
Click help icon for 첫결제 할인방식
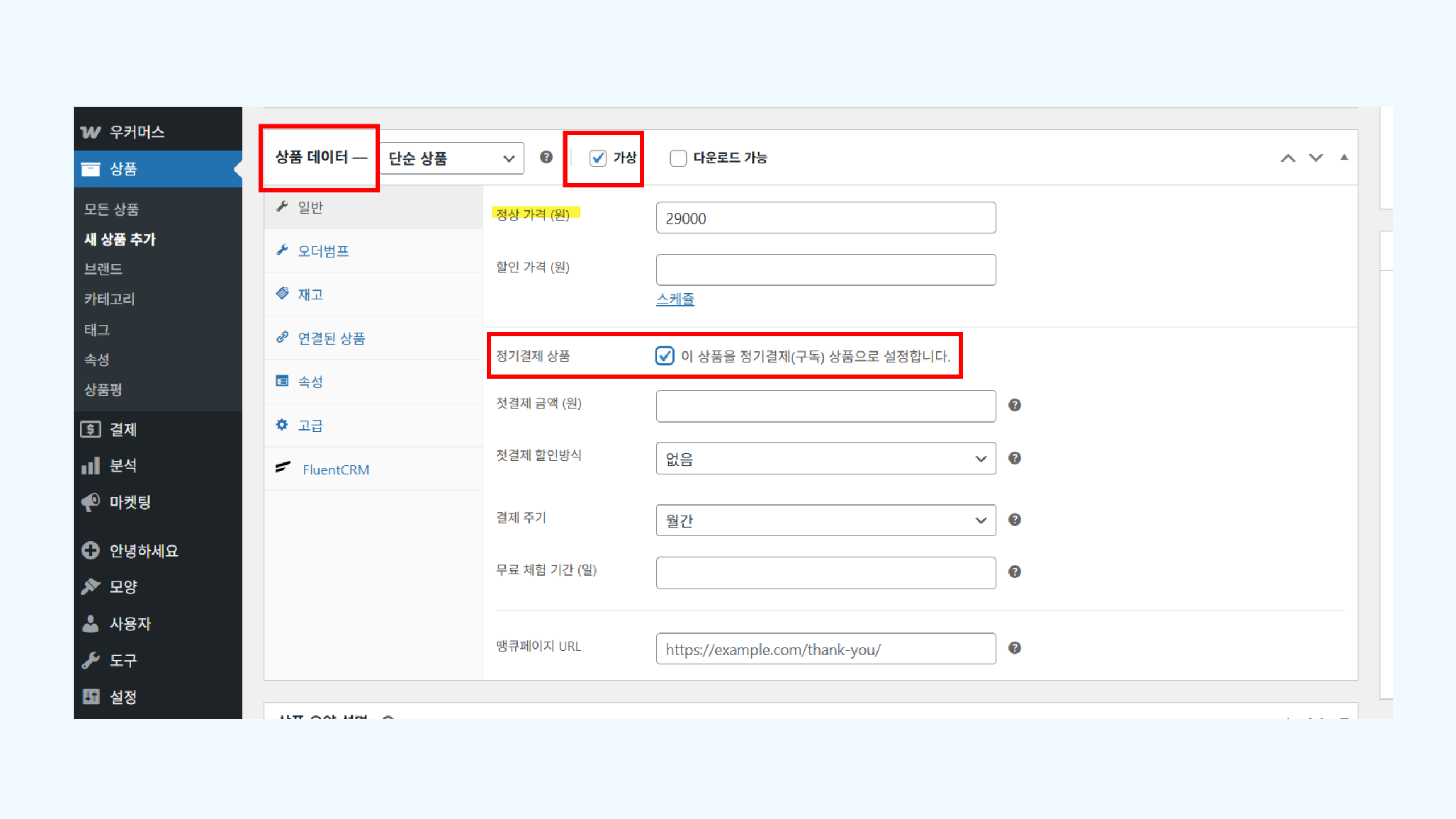pos(1015,458)
